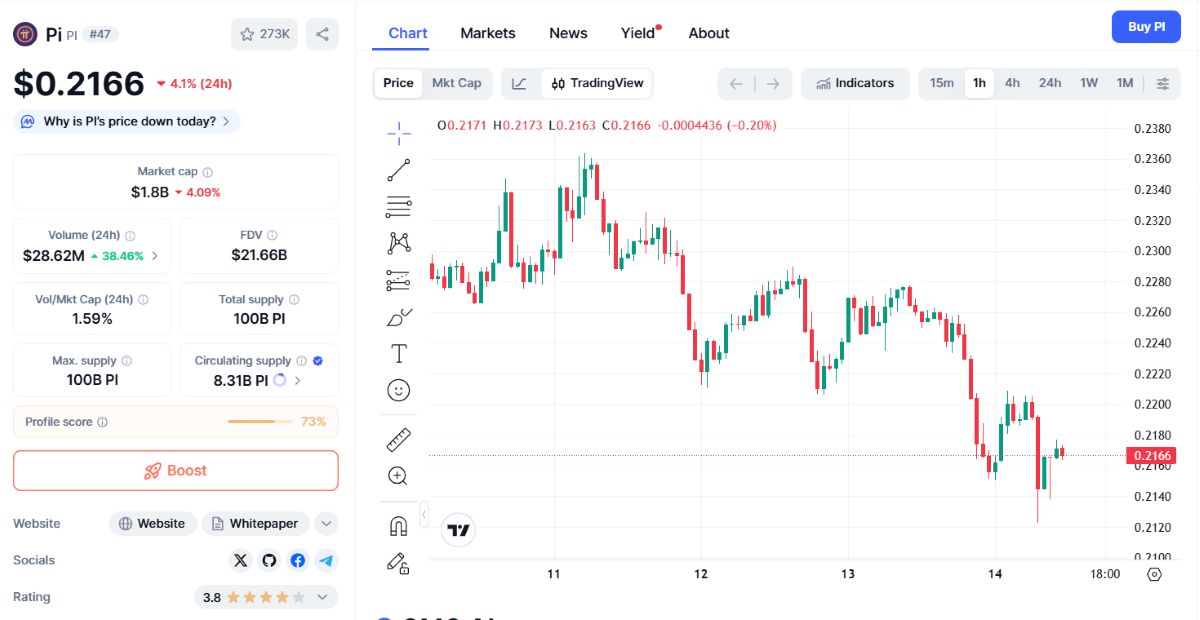Image resolution: width=1200 pixels, height=620 pixels.
Task: Select the Text annotation tool
Action: (398, 353)
